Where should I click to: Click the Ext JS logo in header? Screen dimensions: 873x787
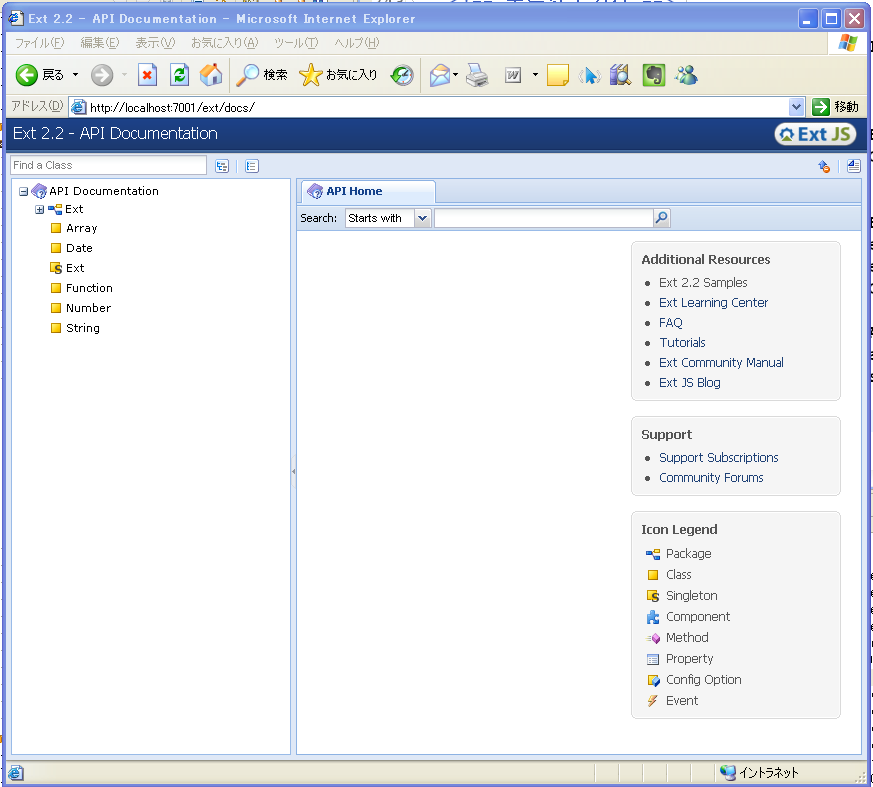pyautogui.click(x=815, y=134)
